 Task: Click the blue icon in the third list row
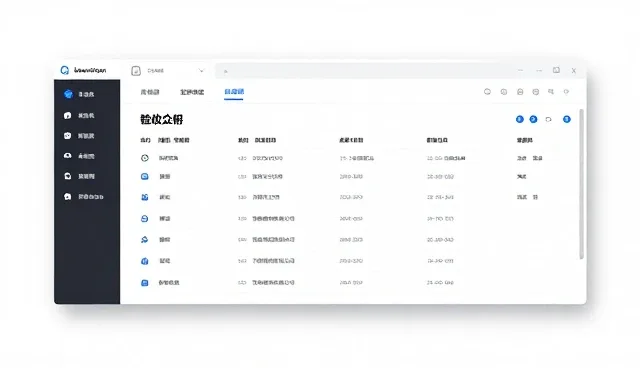144,197
